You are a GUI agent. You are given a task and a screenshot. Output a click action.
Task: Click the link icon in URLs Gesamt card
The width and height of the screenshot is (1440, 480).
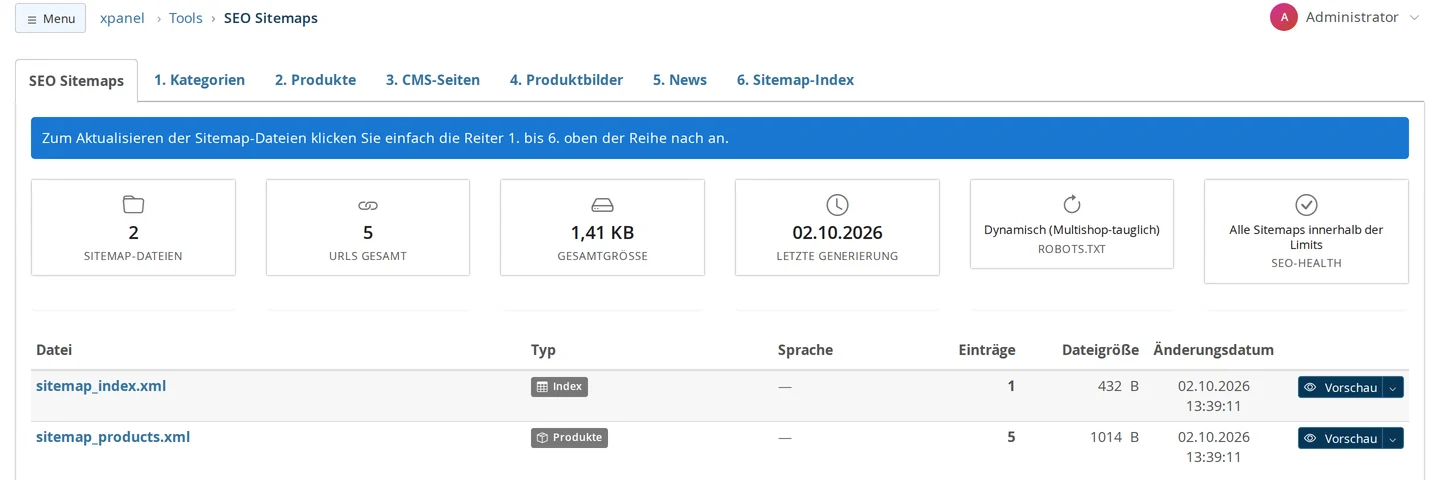tap(368, 205)
